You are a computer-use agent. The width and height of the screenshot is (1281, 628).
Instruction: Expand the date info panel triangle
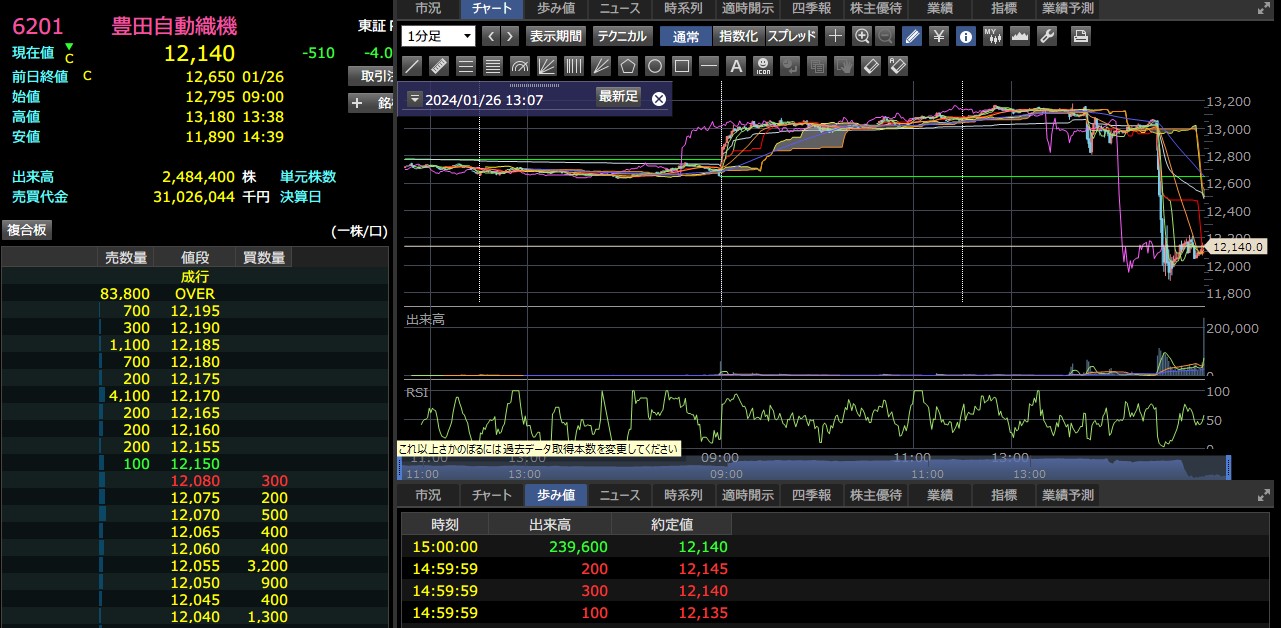coord(415,98)
